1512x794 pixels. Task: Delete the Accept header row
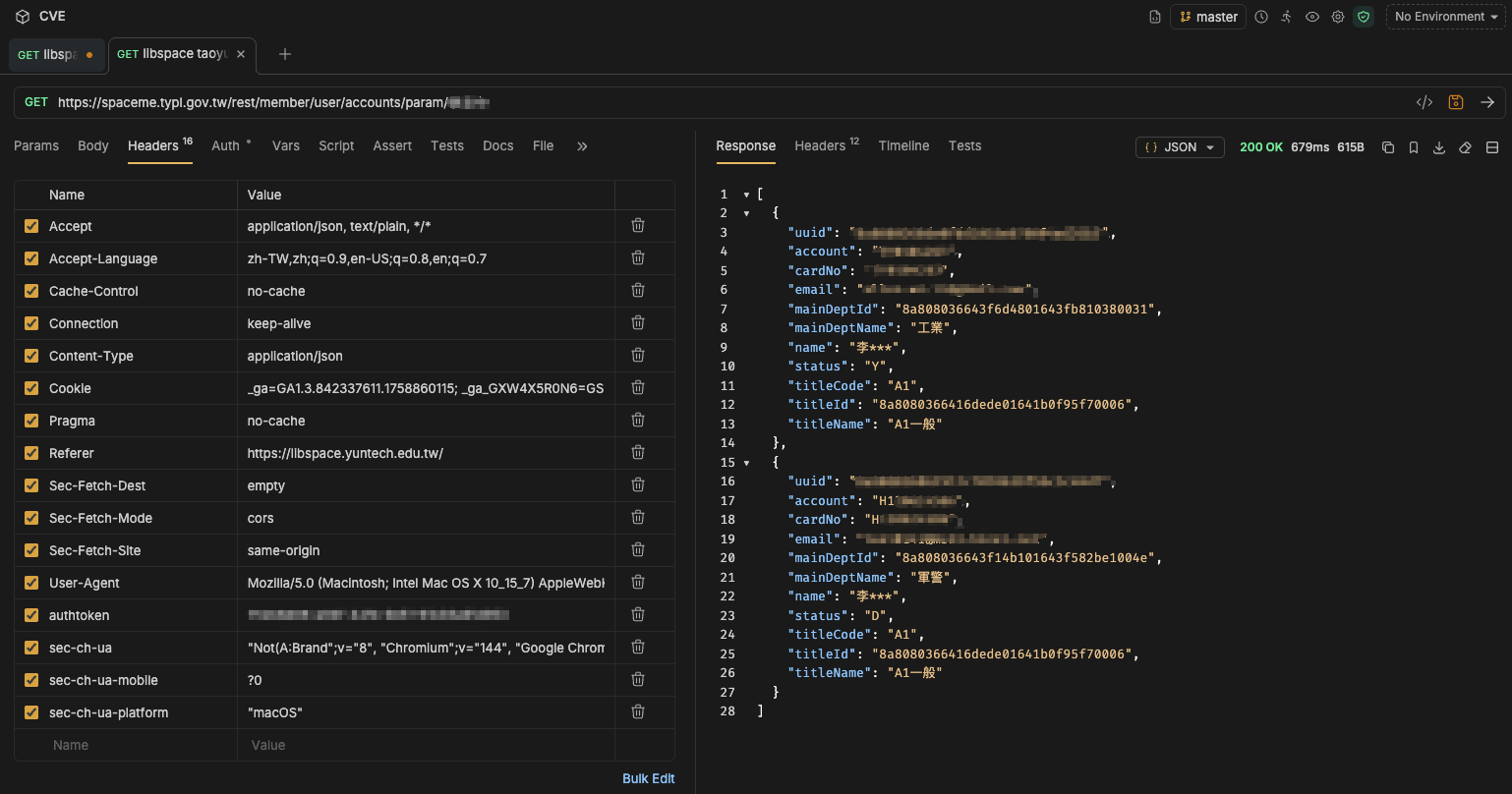638,226
